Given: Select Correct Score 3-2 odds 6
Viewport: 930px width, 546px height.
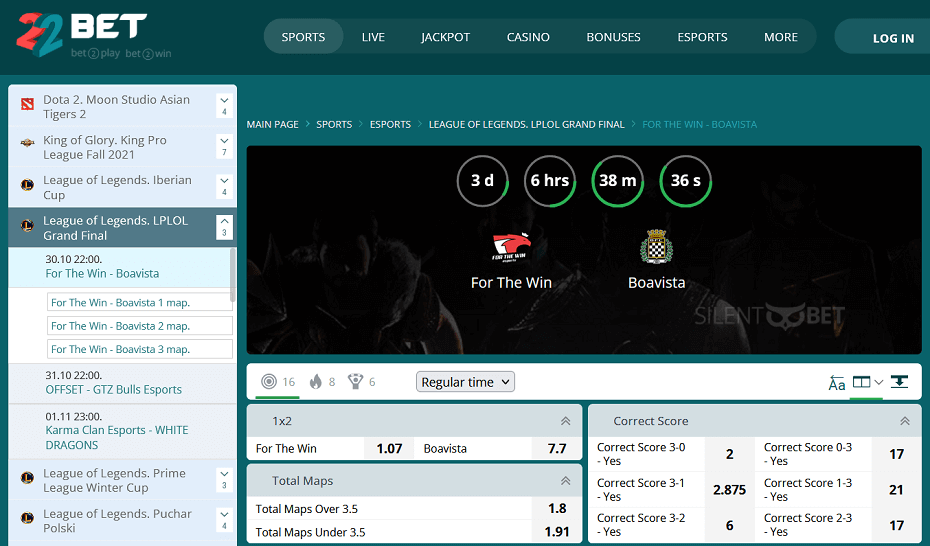Looking at the screenshot, I should (730, 525).
